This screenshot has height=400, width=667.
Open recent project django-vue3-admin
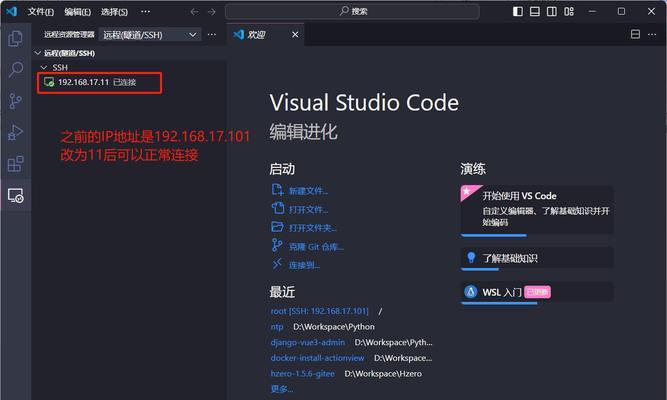click(308, 343)
